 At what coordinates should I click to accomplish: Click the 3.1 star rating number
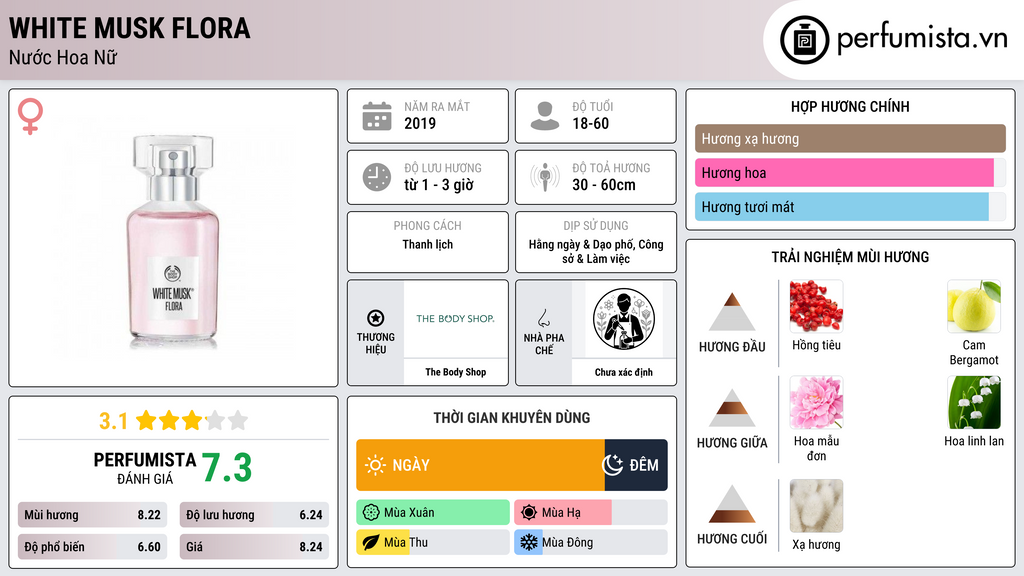113,421
